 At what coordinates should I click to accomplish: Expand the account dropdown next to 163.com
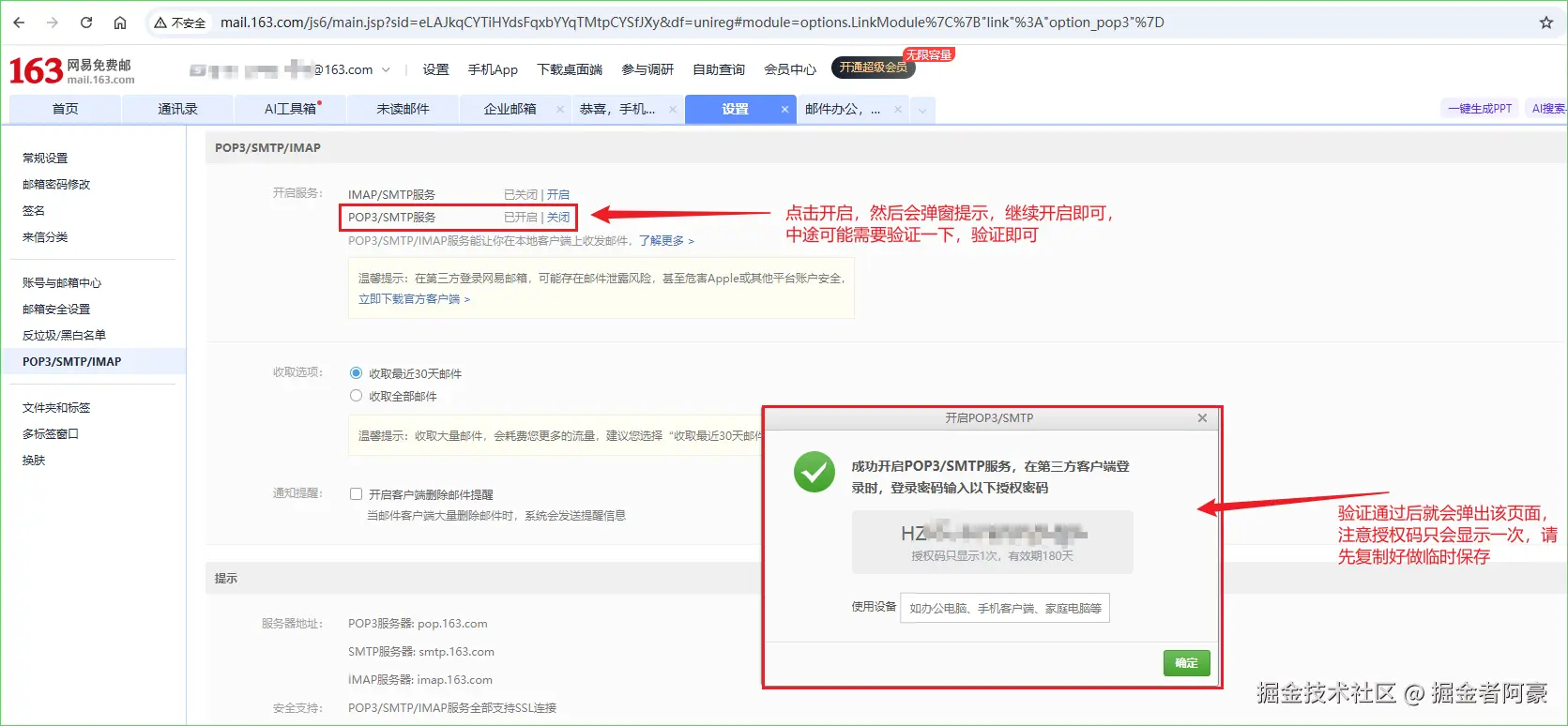click(x=386, y=69)
